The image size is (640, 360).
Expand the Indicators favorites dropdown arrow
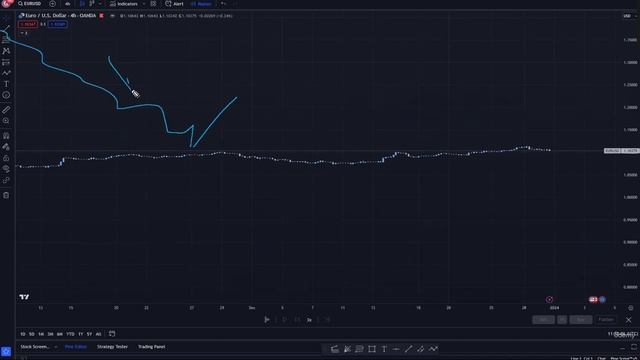click(144, 4)
